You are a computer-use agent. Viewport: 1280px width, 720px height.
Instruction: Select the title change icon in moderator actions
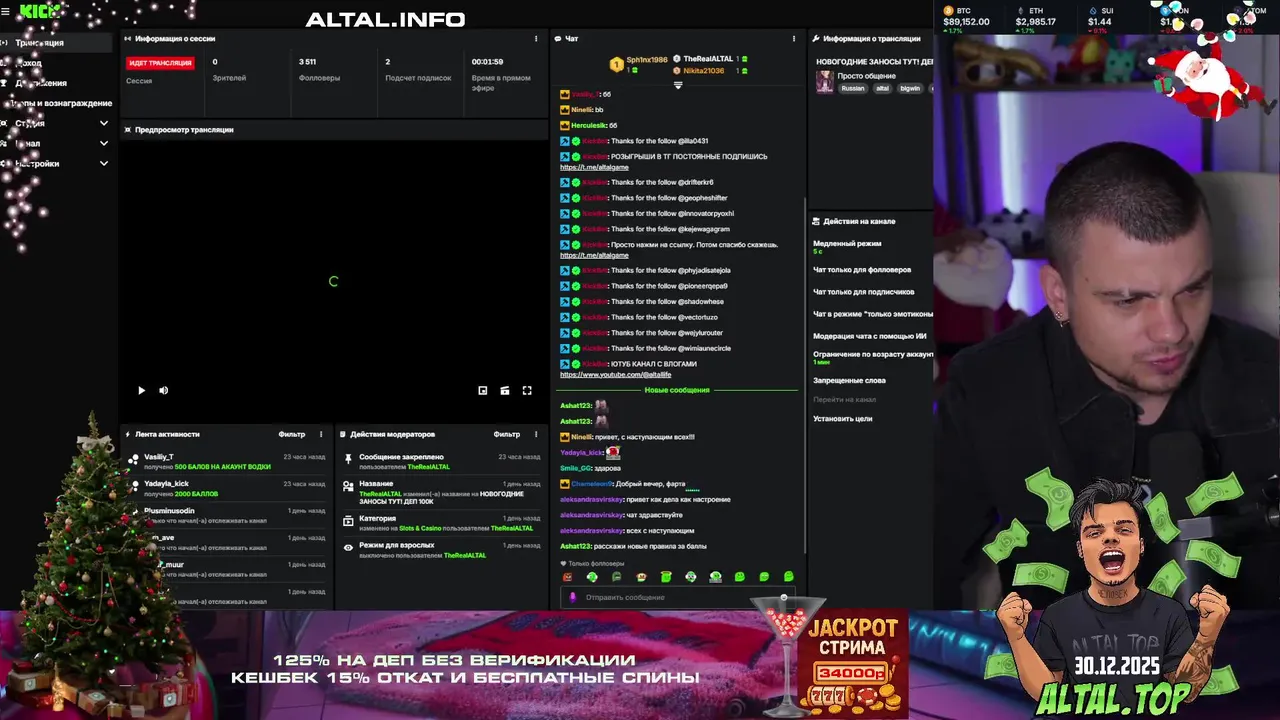coord(349,486)
